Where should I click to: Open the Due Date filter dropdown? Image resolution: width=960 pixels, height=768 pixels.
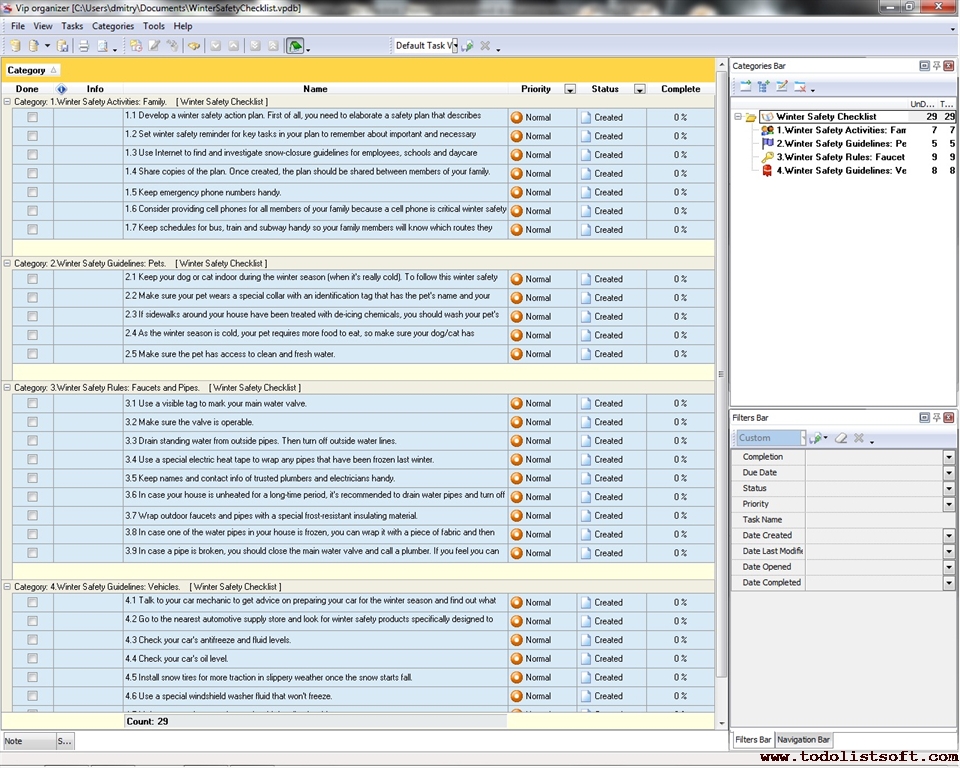point(948,473)
